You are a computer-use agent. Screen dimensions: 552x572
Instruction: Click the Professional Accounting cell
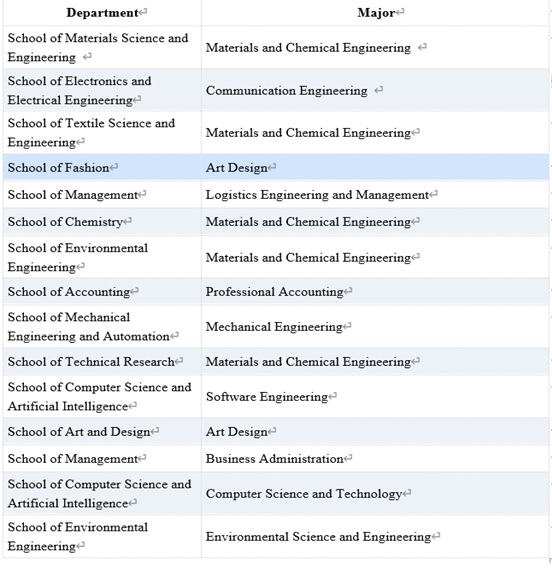point(375,291)
